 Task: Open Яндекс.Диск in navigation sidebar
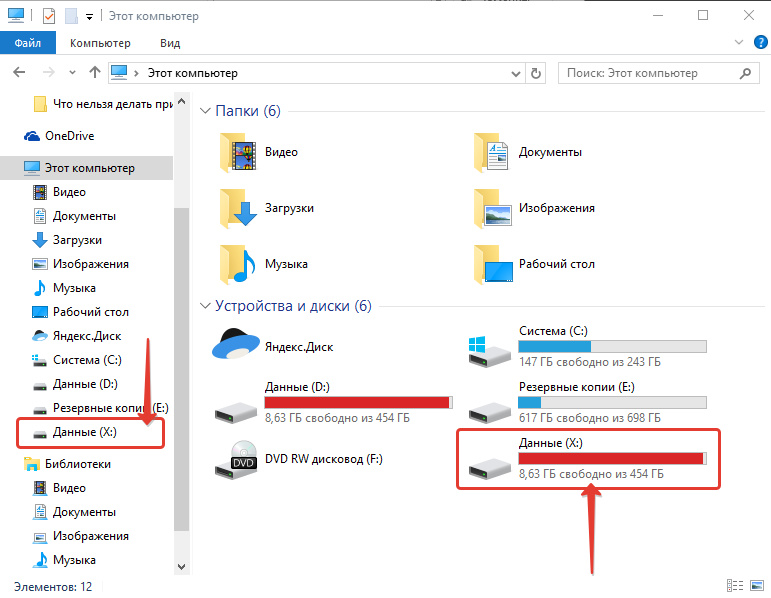click(x=76, y=336)
